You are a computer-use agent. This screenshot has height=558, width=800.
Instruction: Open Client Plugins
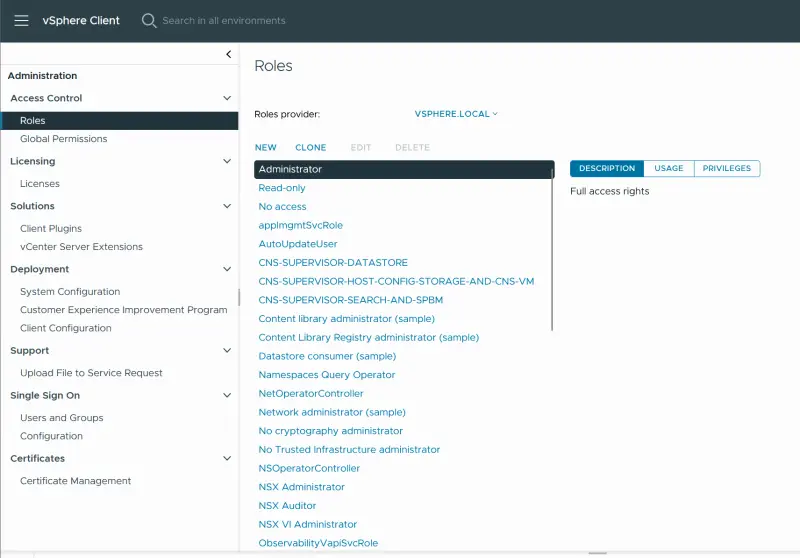coord(51,229)
